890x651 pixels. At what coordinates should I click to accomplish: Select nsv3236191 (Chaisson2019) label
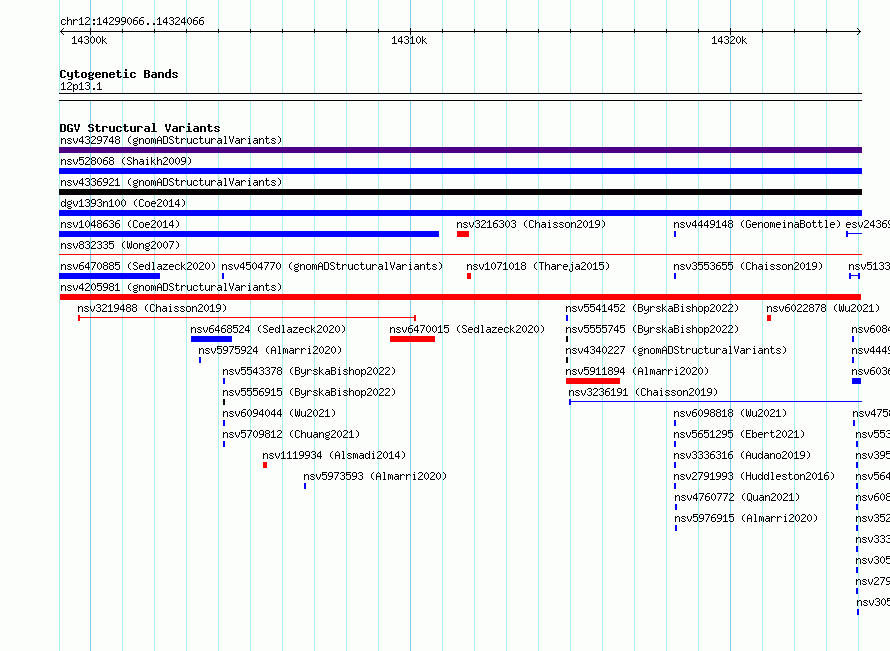643,392
